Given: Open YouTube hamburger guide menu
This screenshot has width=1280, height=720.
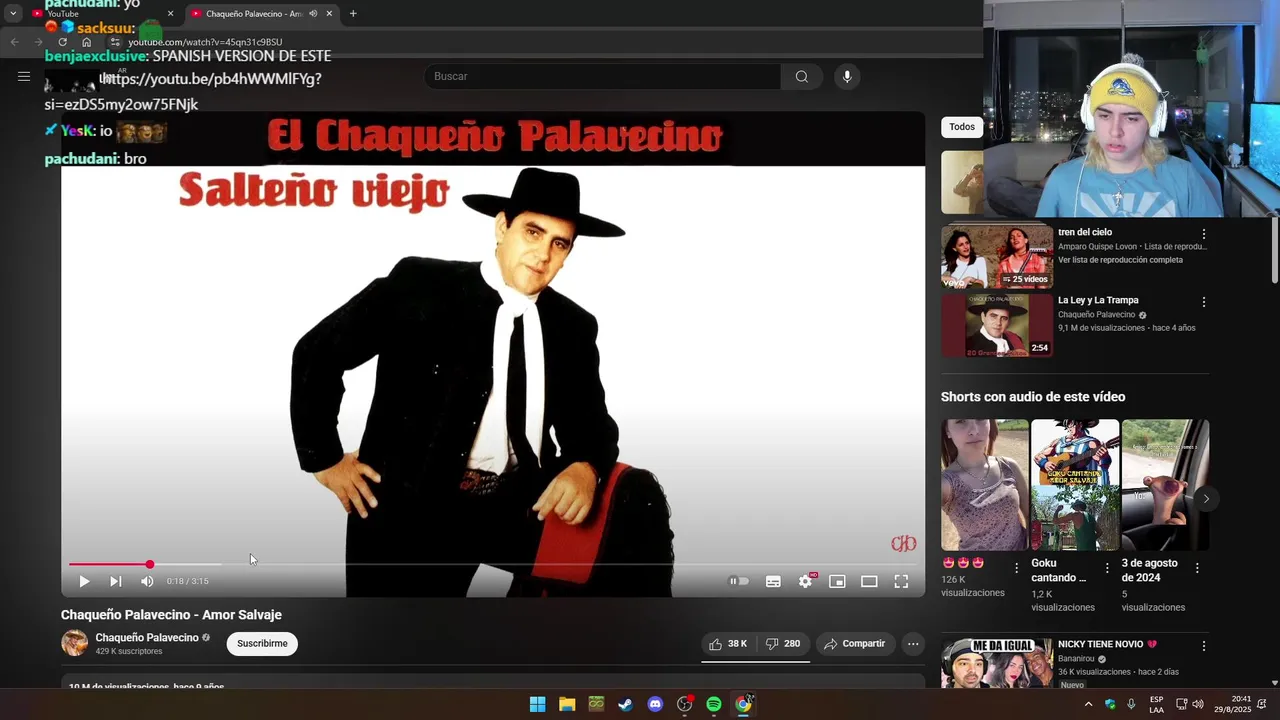Looking at the screenshot, I should click(x=24, y=76).
